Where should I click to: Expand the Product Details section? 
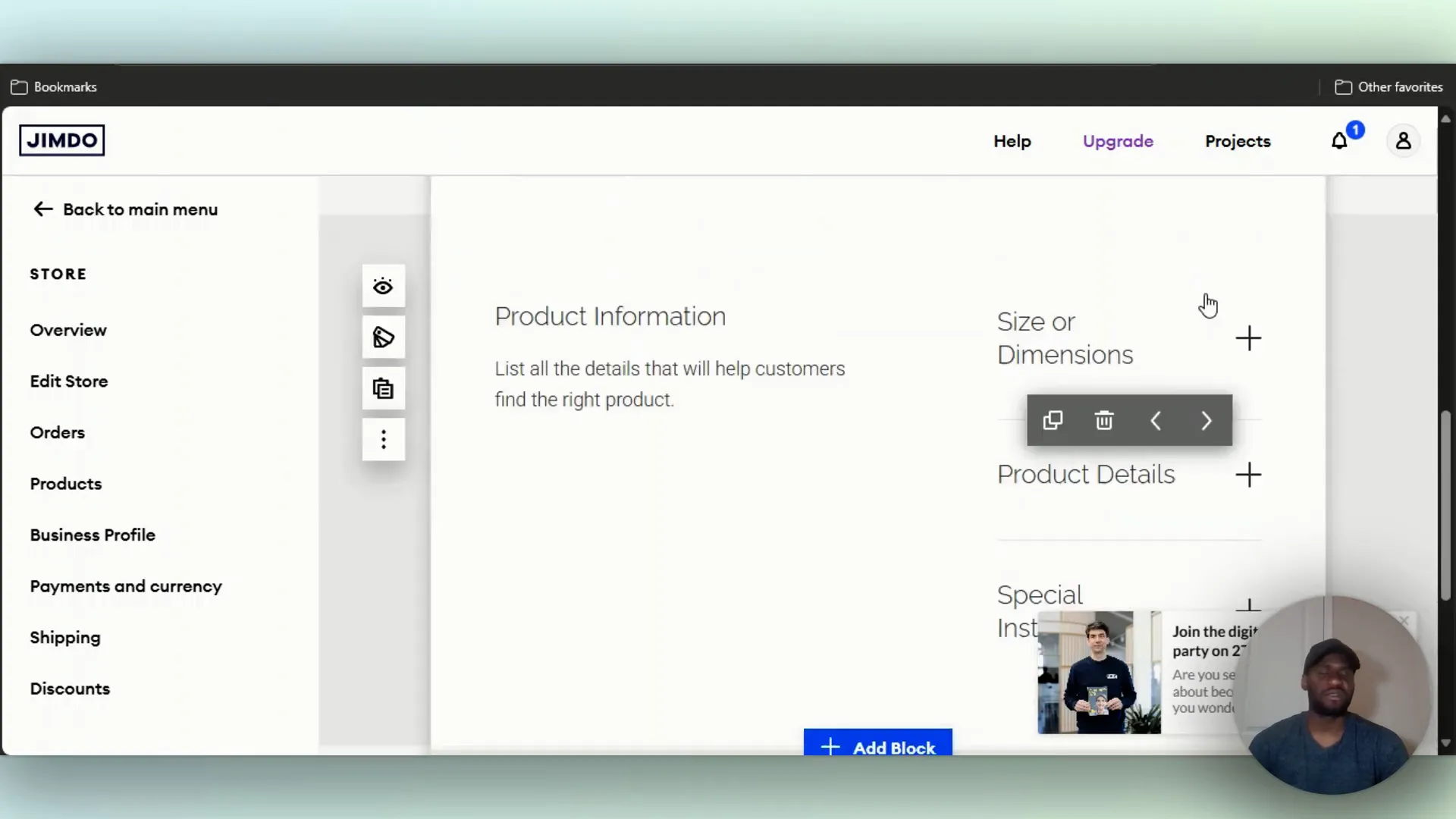[1248, 475]
